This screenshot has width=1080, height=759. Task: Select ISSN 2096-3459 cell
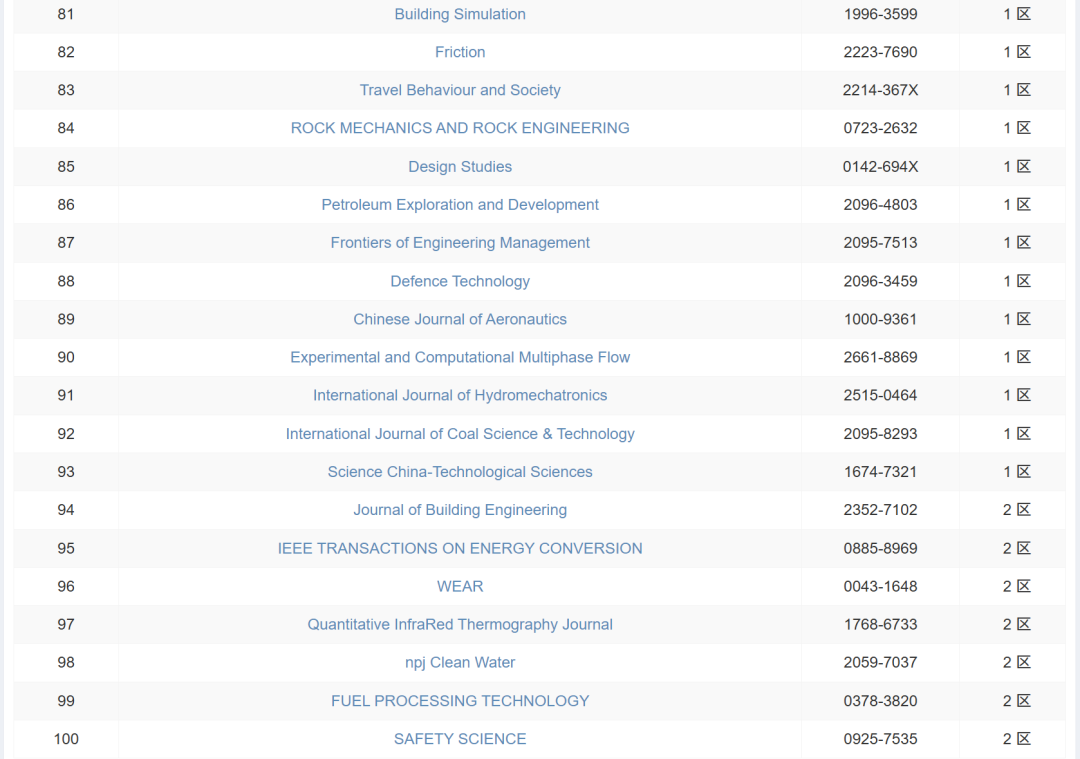pos(880,281)
